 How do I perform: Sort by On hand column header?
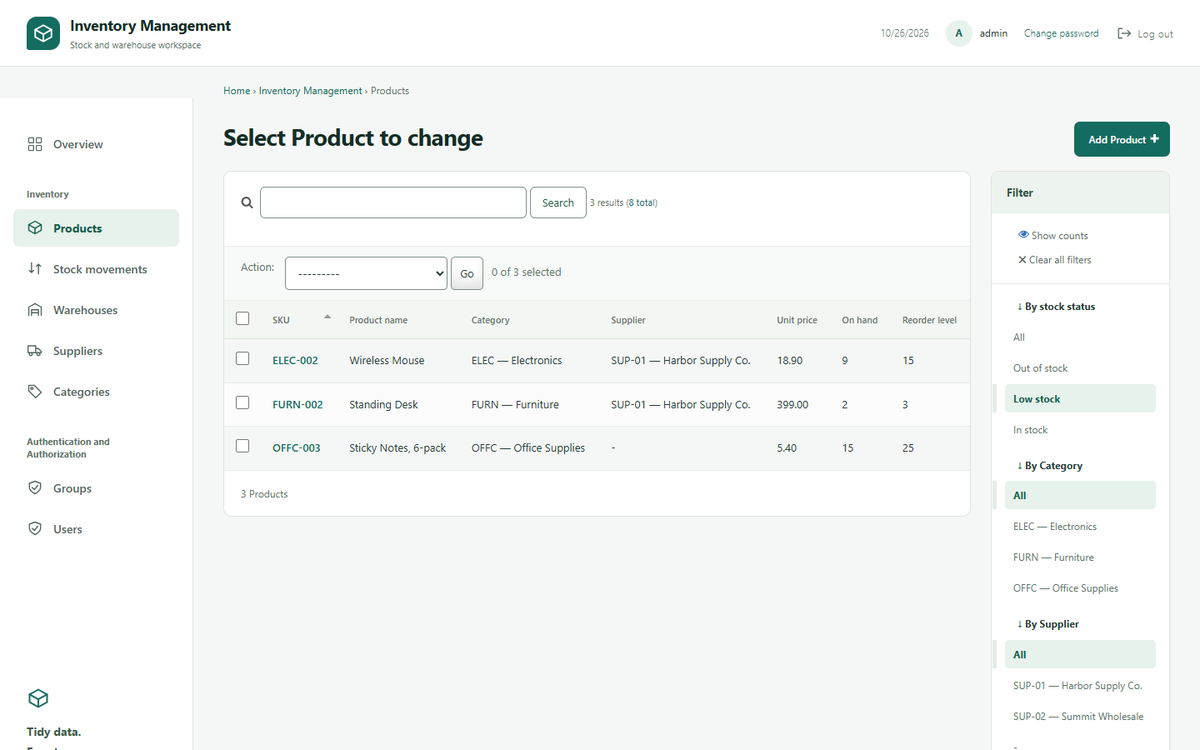860,320
